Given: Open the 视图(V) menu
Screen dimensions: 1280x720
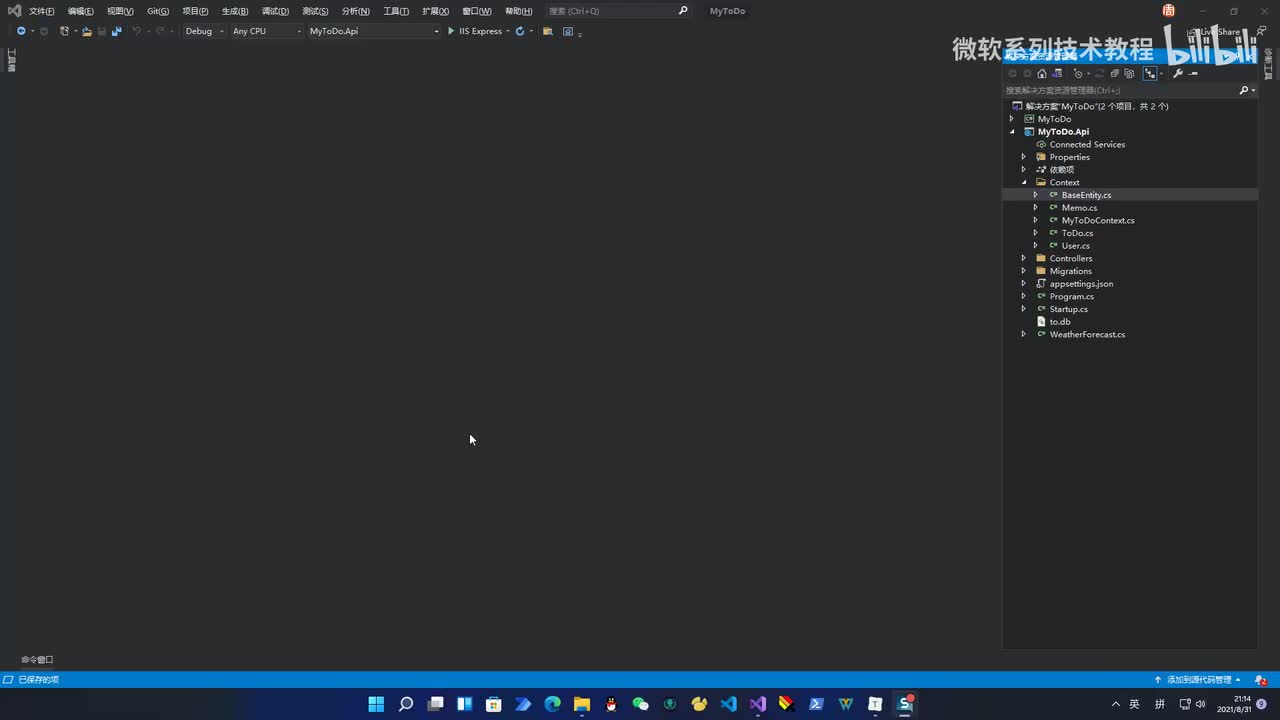Looking at the screenshot, I should point(120,11).
